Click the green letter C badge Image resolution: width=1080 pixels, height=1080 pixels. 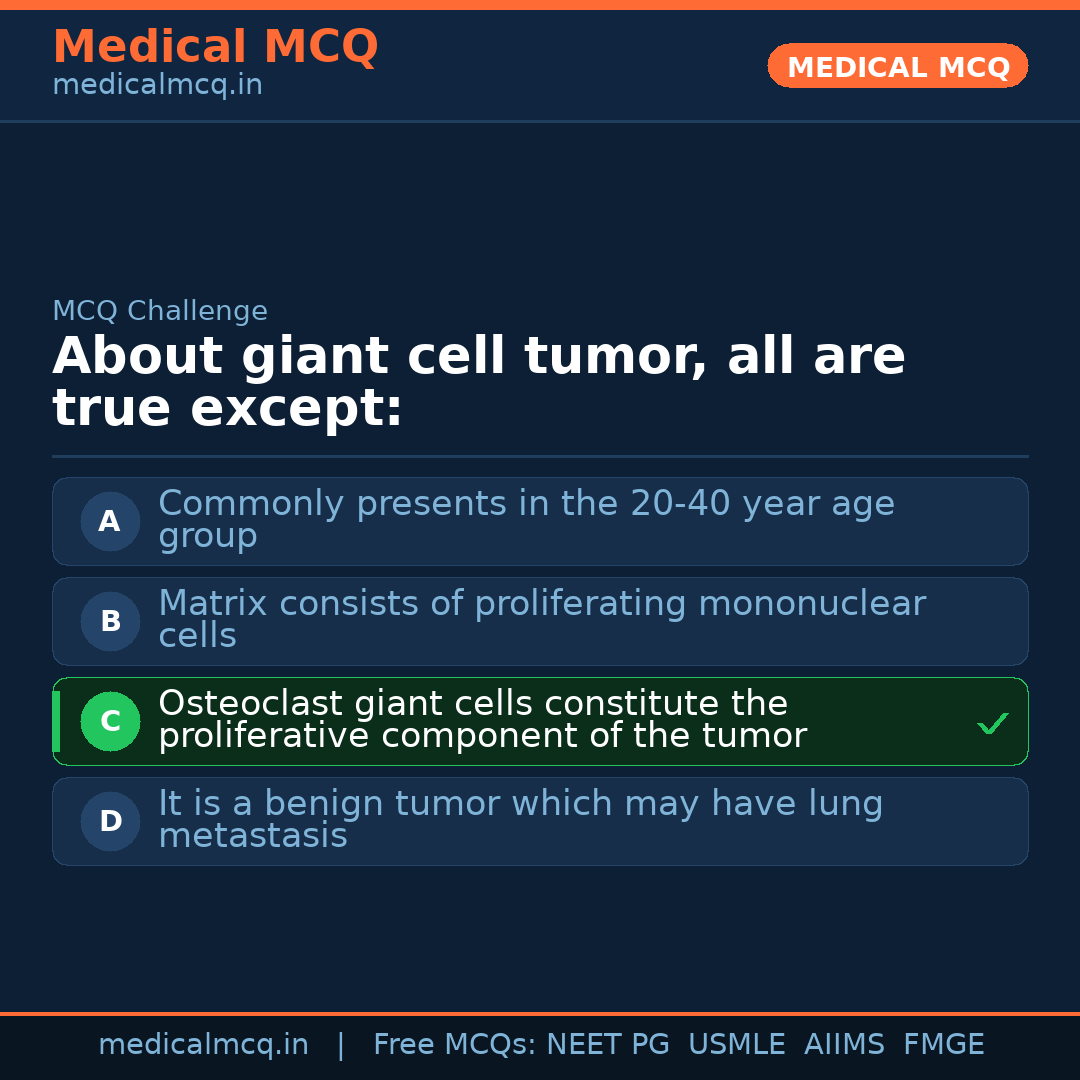[x=110, y=721]
